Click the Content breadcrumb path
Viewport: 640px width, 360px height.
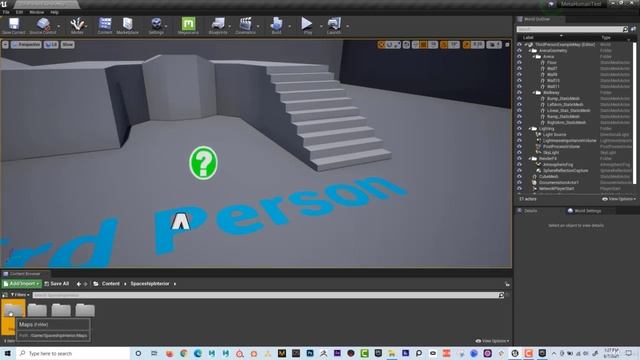tap(110, 284)
